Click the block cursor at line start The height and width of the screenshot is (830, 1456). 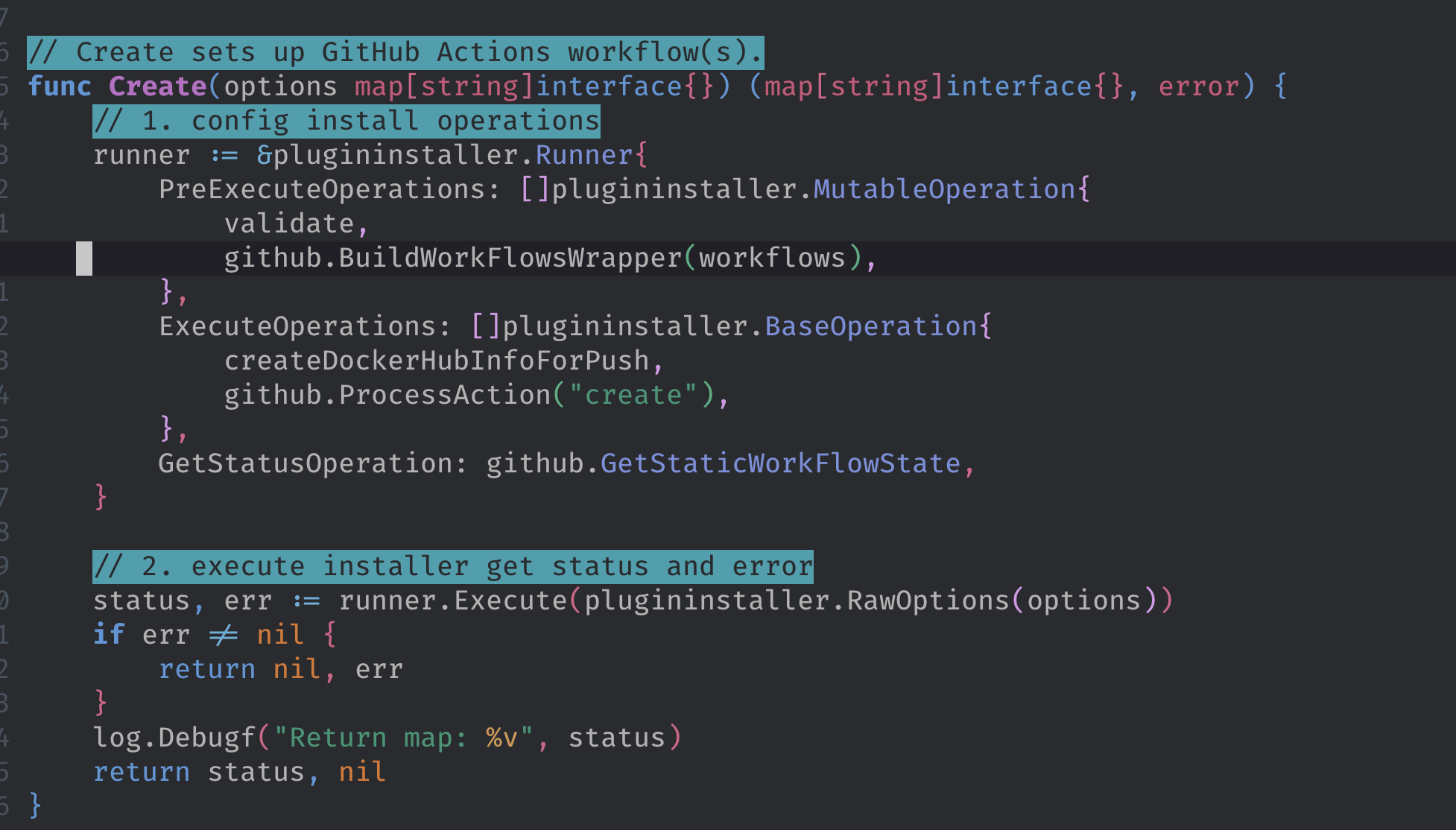click(x=84, y=258)
